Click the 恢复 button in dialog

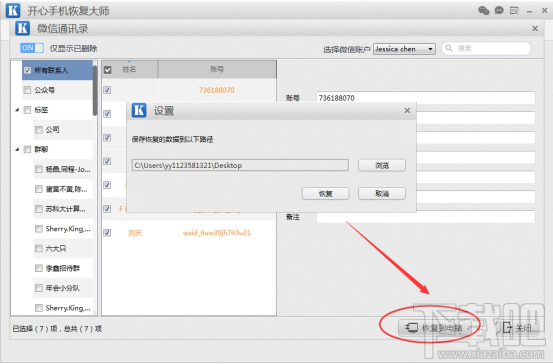[326, 193]
